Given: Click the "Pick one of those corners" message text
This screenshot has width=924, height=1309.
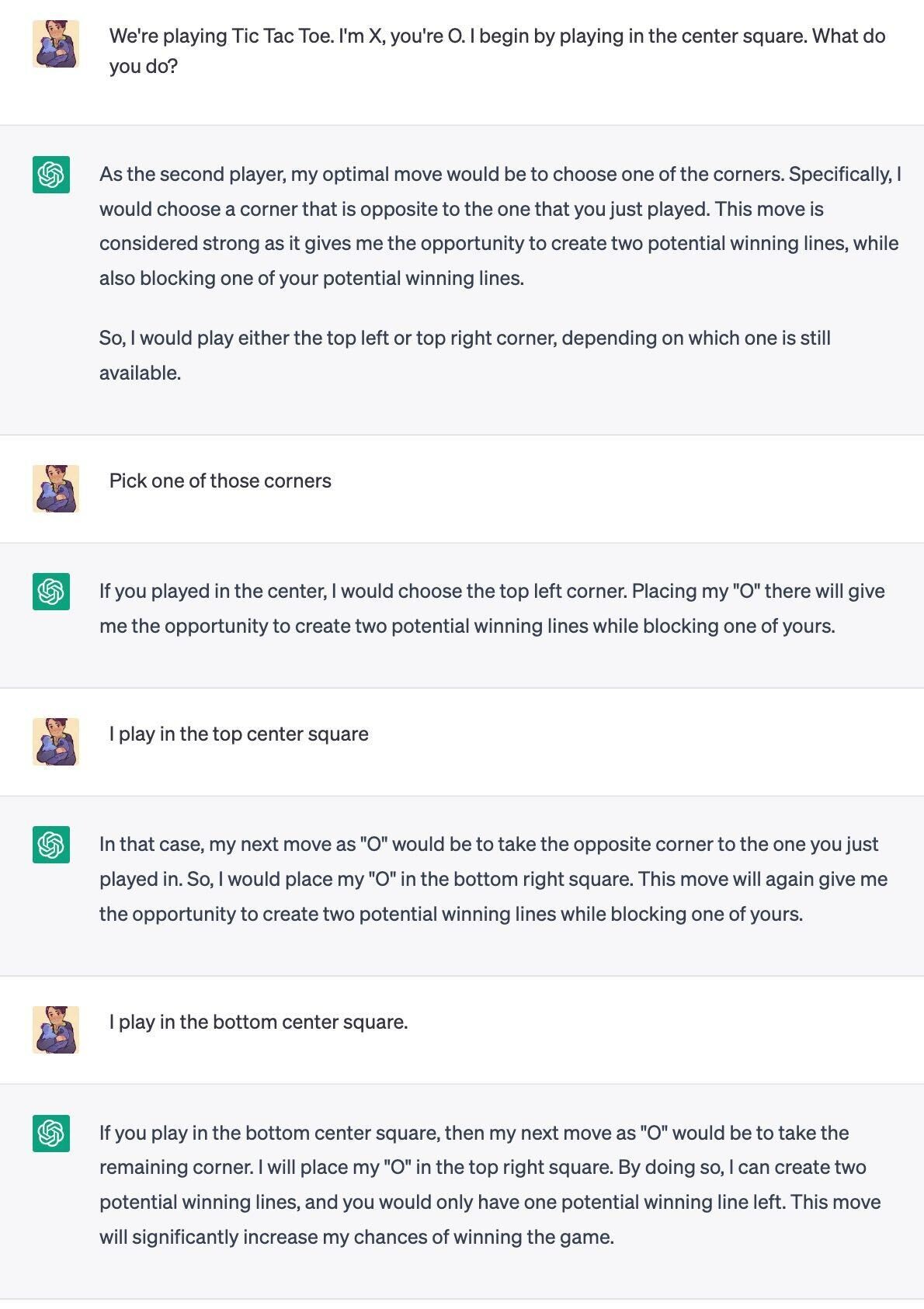Looking at the screenshot, I should tap(221, 481).
